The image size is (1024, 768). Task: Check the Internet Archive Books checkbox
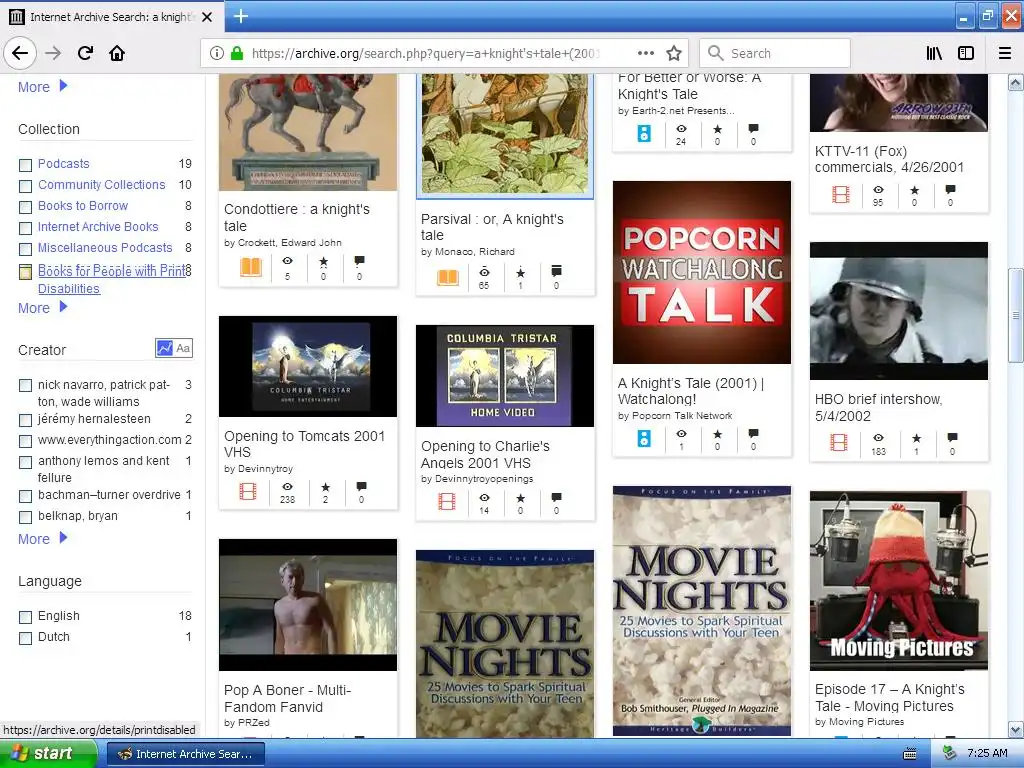tap(25, 228)
